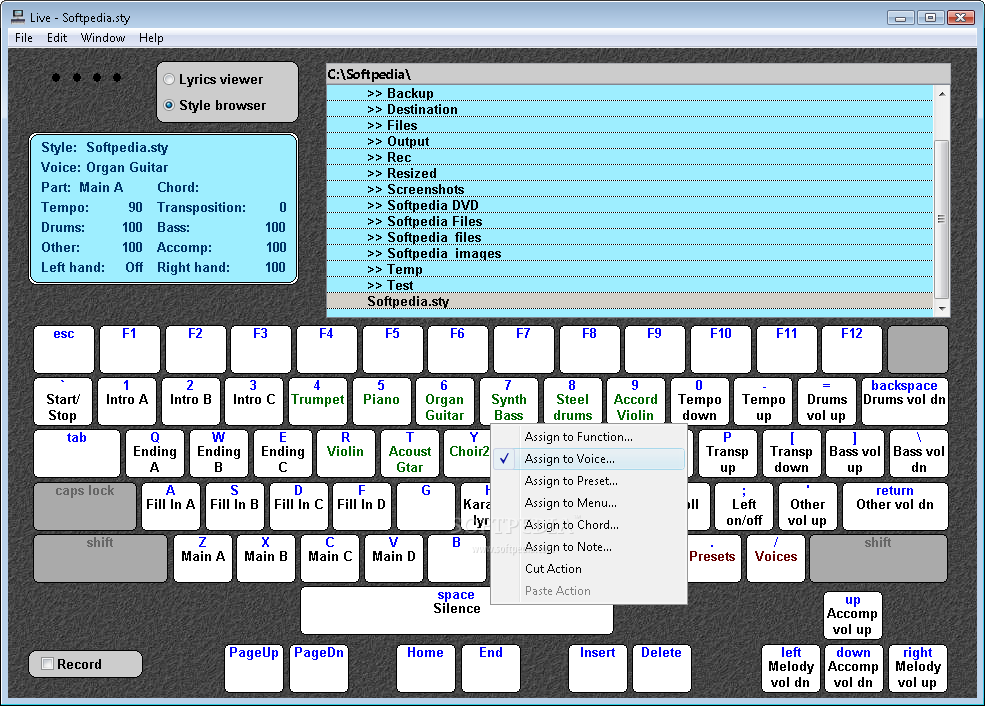Open the Edit menu
This screenshot has height=706, width=985.
(57, 38)
